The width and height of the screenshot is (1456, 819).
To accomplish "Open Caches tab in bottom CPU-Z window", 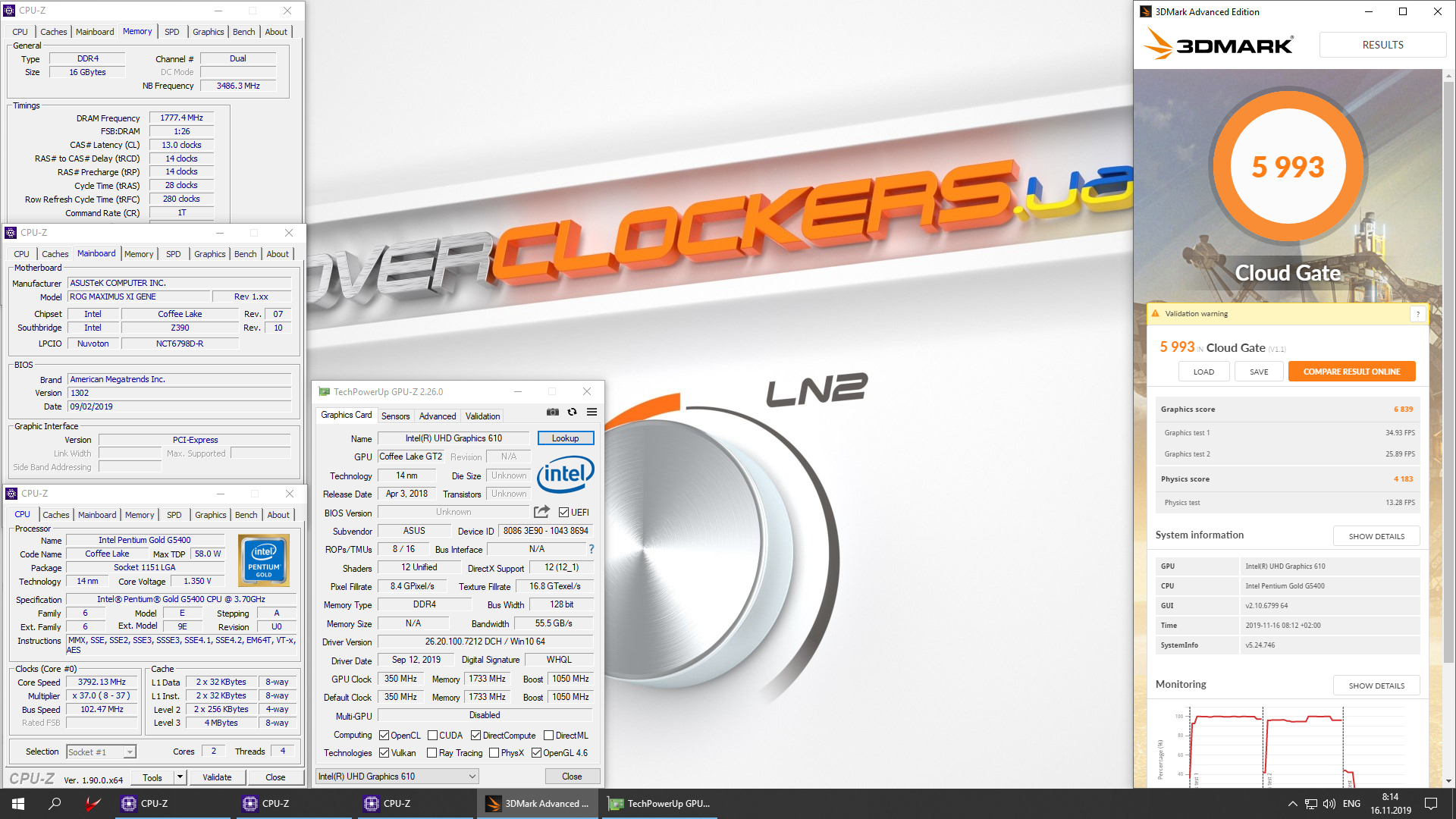I will (x=55, y=515).
